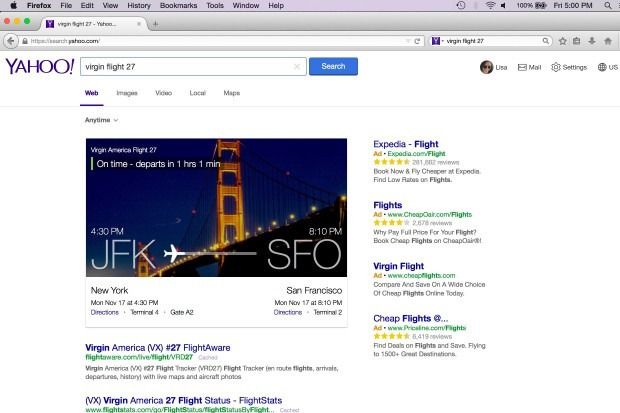Screen dimensions: 620x413
Task: Open Cheap Flights Priceline ad title
Action: tap(411, 318)
